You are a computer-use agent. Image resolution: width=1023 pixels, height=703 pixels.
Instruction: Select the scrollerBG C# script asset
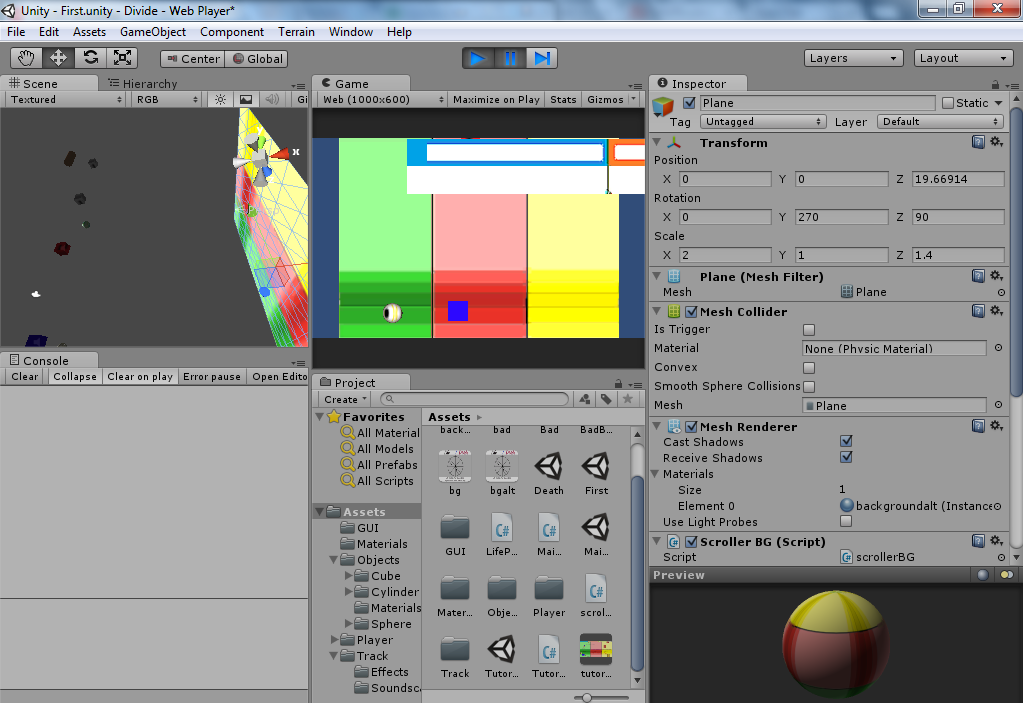coord(596,595)
